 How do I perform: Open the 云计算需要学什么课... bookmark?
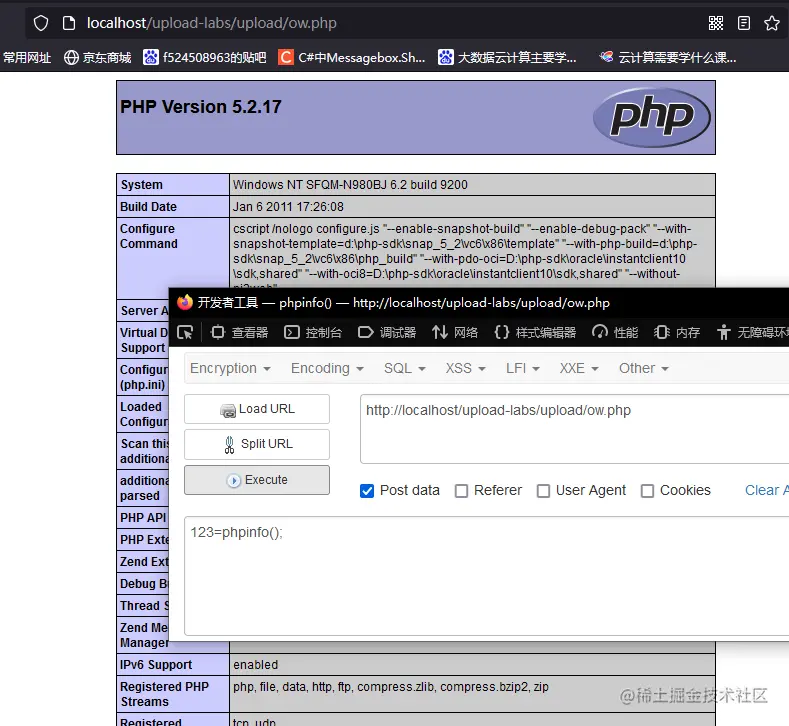coord(668,57)
